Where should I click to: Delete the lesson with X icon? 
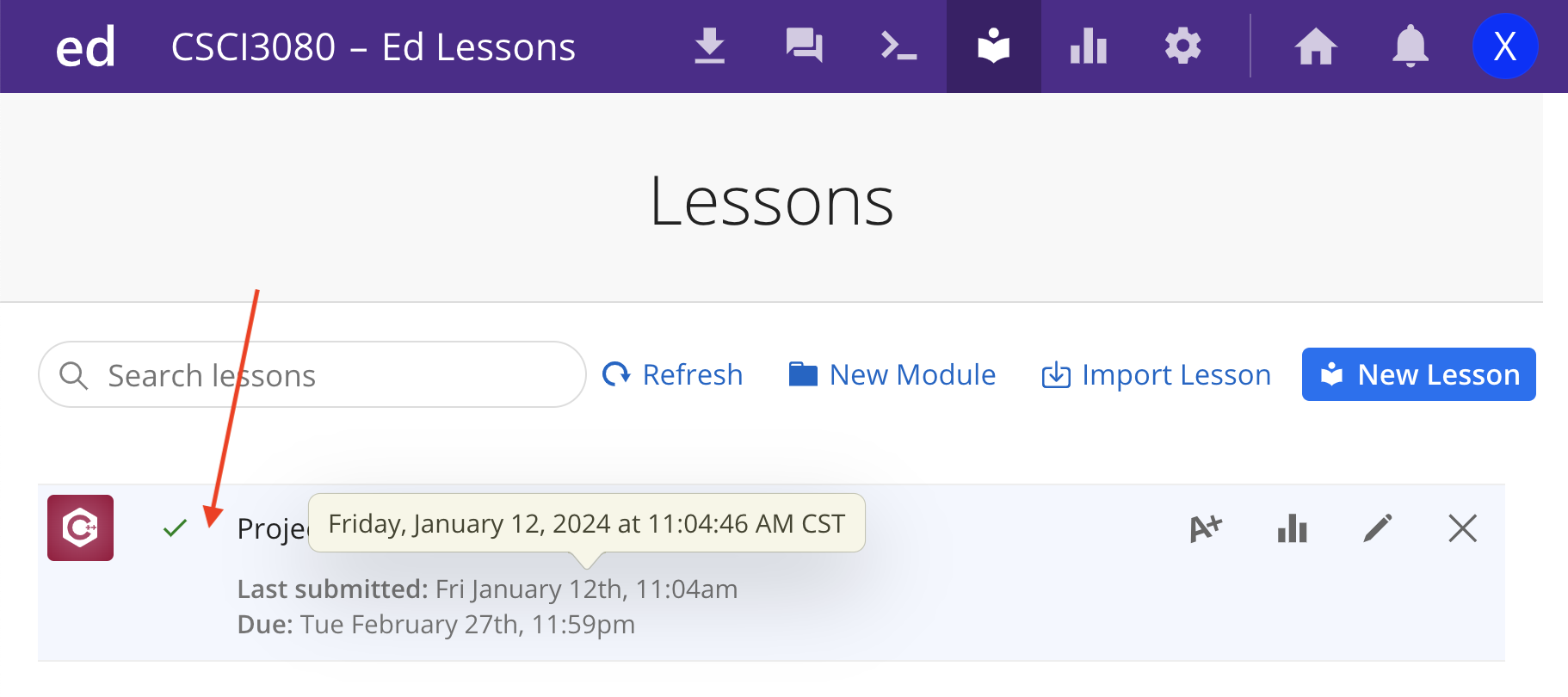point(1462,528)
